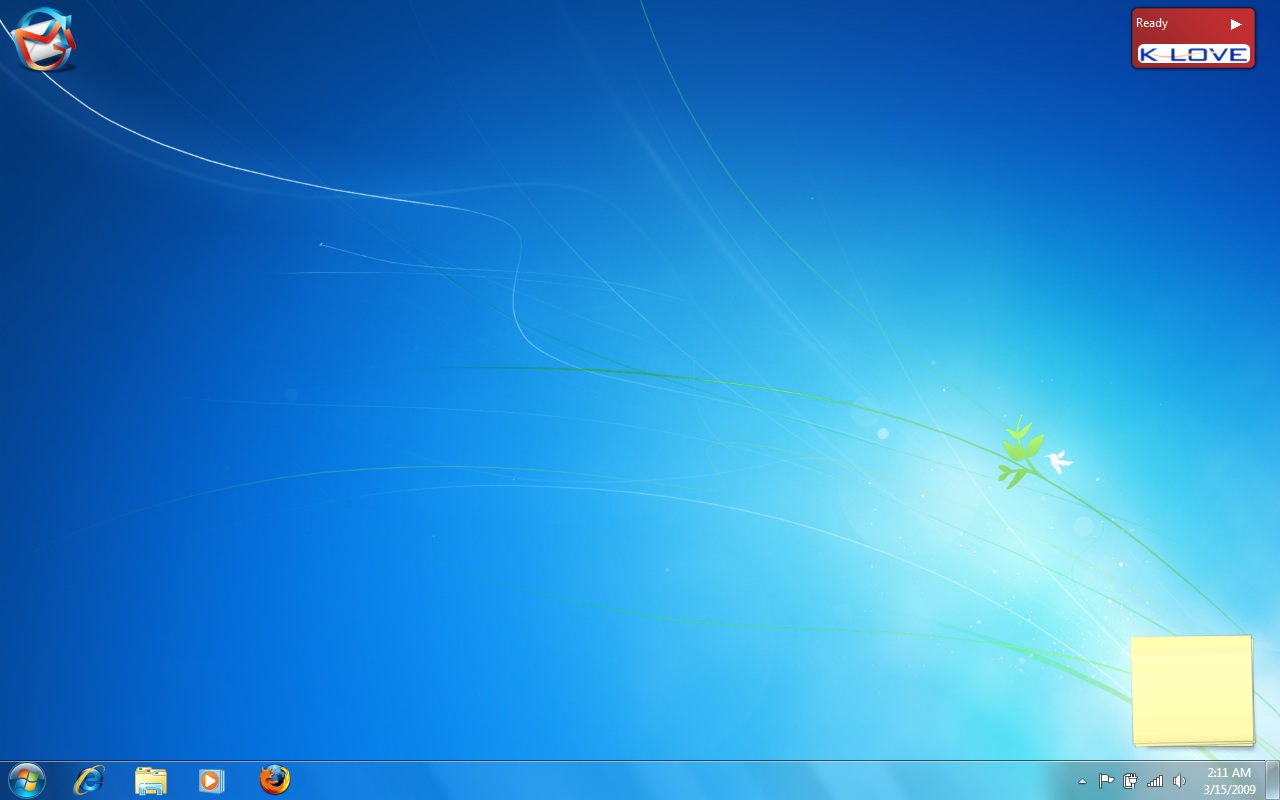Click the K-LOVE logo in the gadget
The image size is (1280, 800).
tap(1193, 54)
